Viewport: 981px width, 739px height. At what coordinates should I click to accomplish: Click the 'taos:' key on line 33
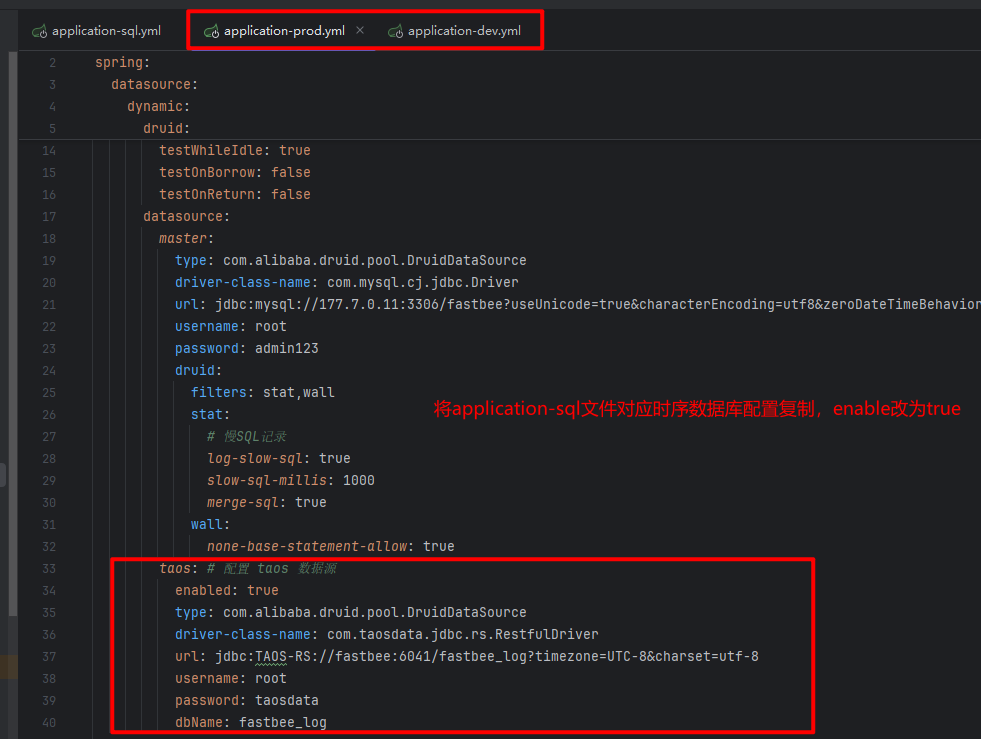click(x=178, y=568)
